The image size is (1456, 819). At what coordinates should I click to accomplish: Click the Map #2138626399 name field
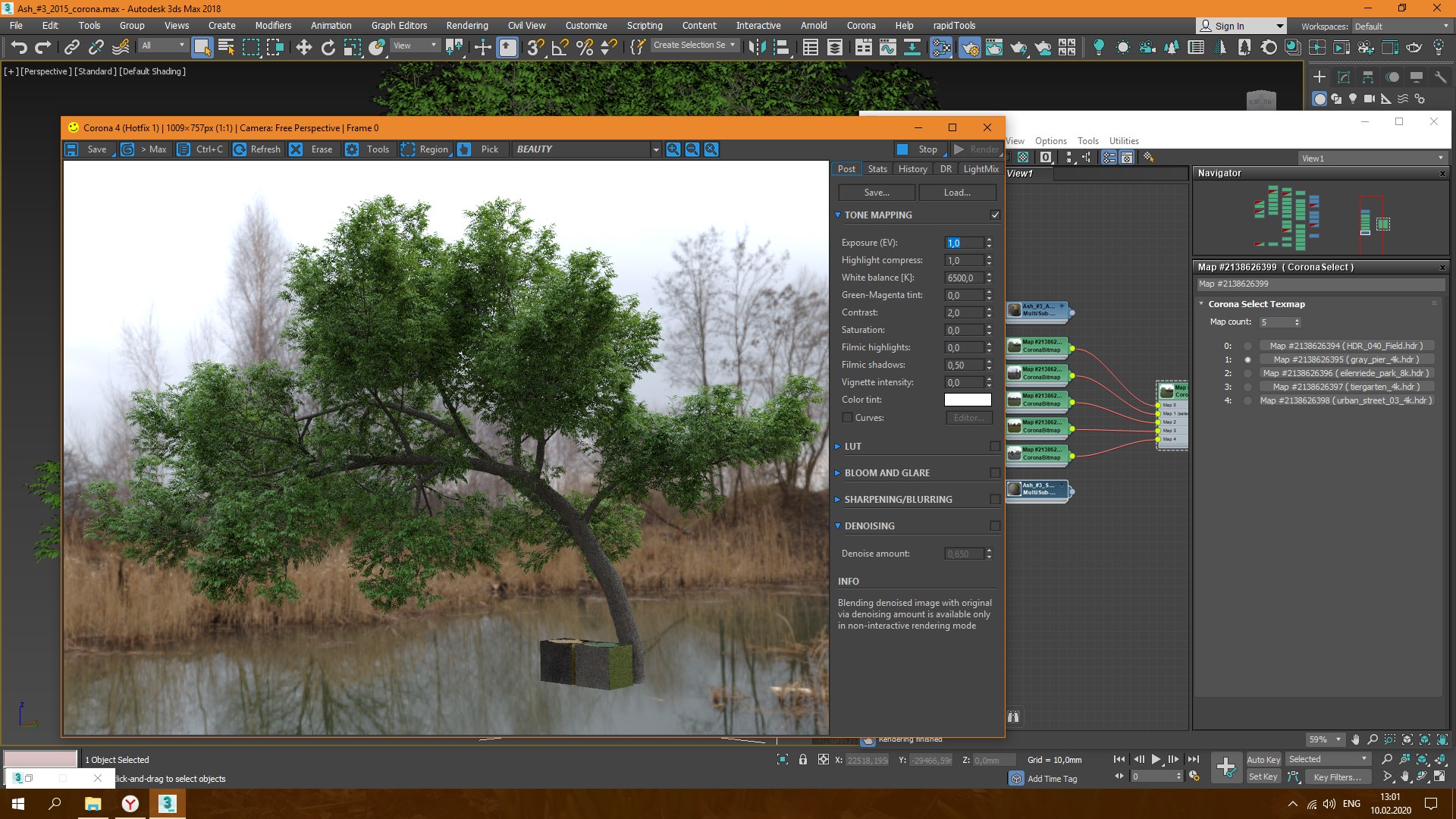point(1320,284)
